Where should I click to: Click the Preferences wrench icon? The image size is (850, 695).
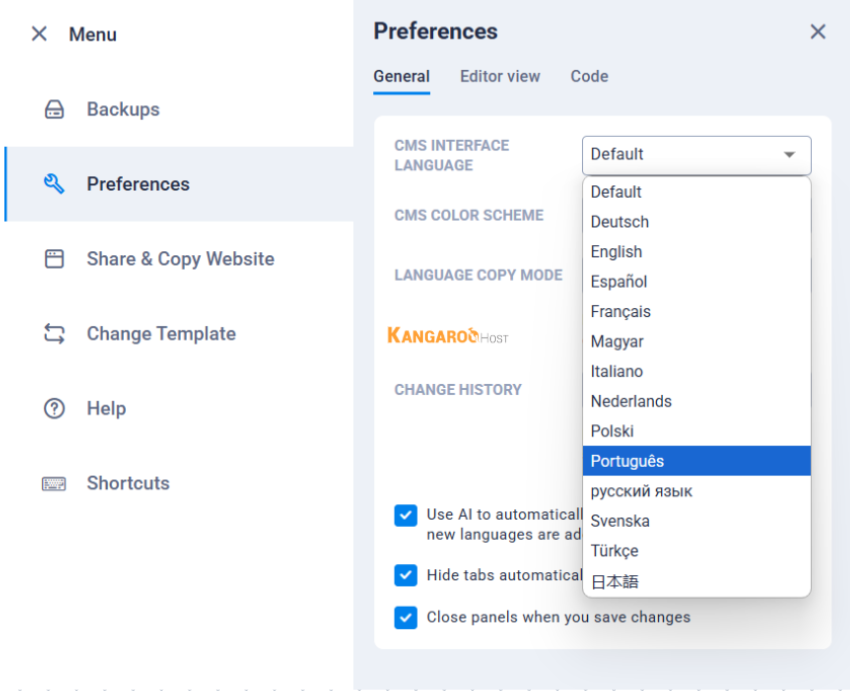click(x=55, y=184)
